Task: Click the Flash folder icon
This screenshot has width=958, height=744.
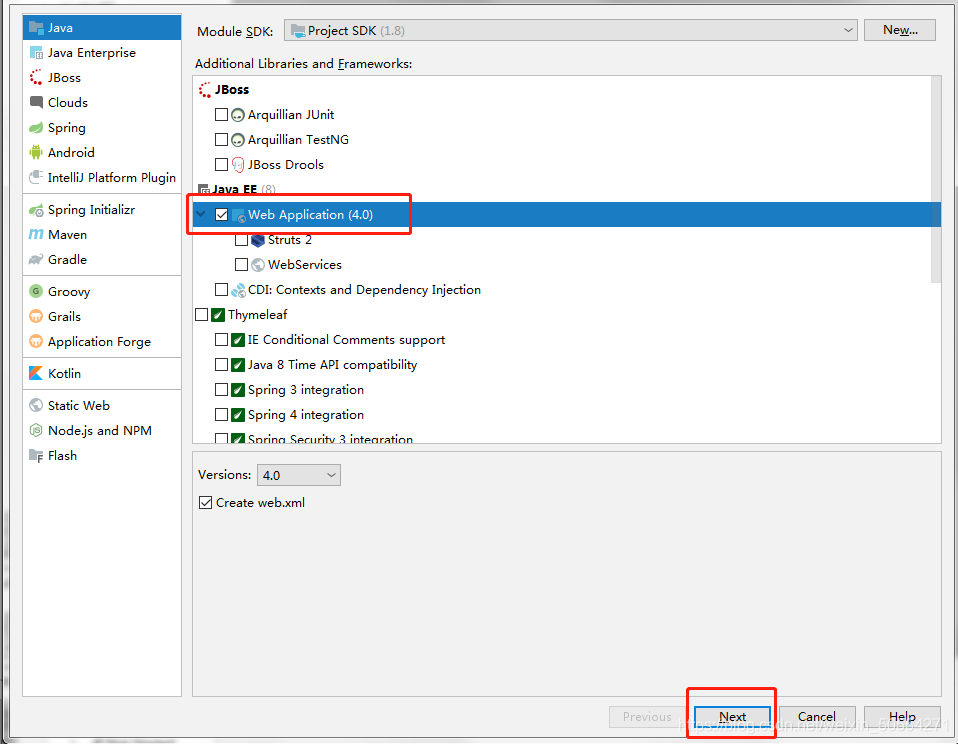Action: (36, 456)
